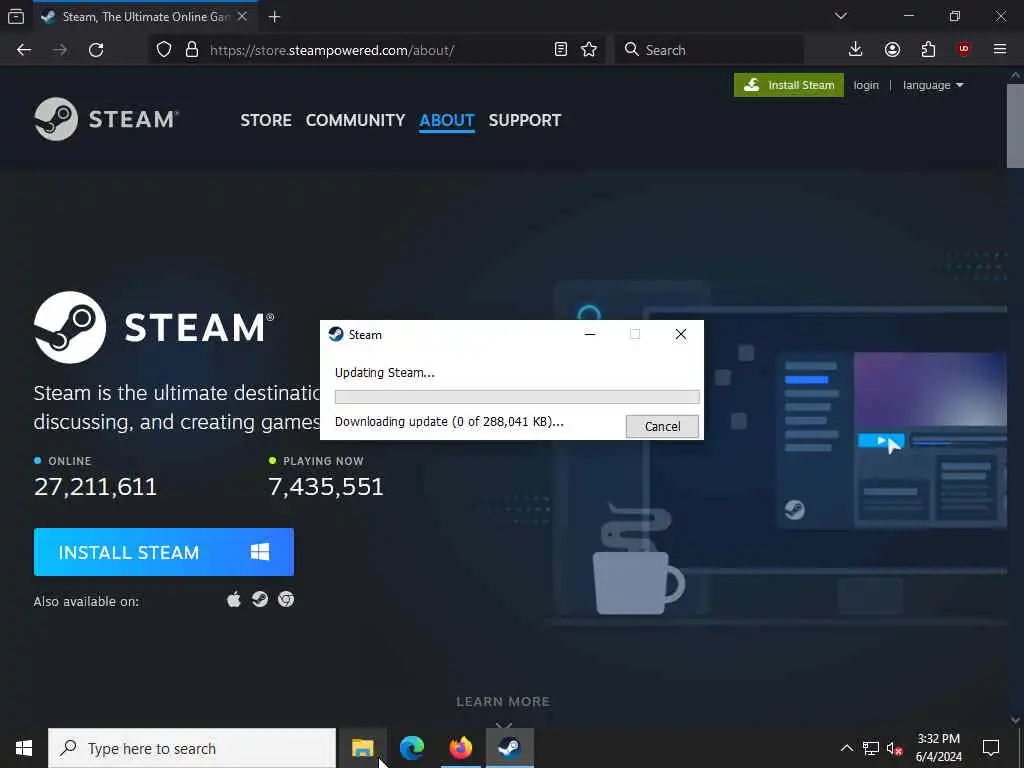The image size is (1024, 768).
Task: Click the playing now count 7,435,551
Action: click(326, 487)
